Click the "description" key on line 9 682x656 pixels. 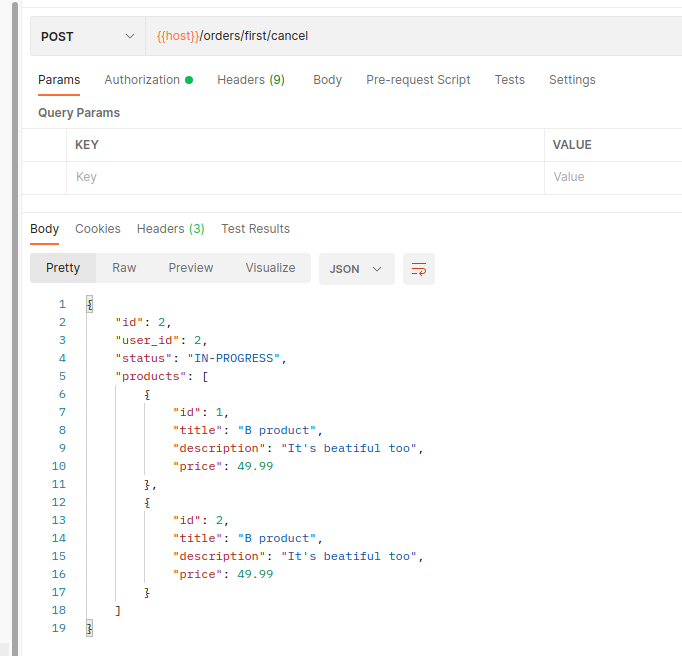click(x=219, y=448)
